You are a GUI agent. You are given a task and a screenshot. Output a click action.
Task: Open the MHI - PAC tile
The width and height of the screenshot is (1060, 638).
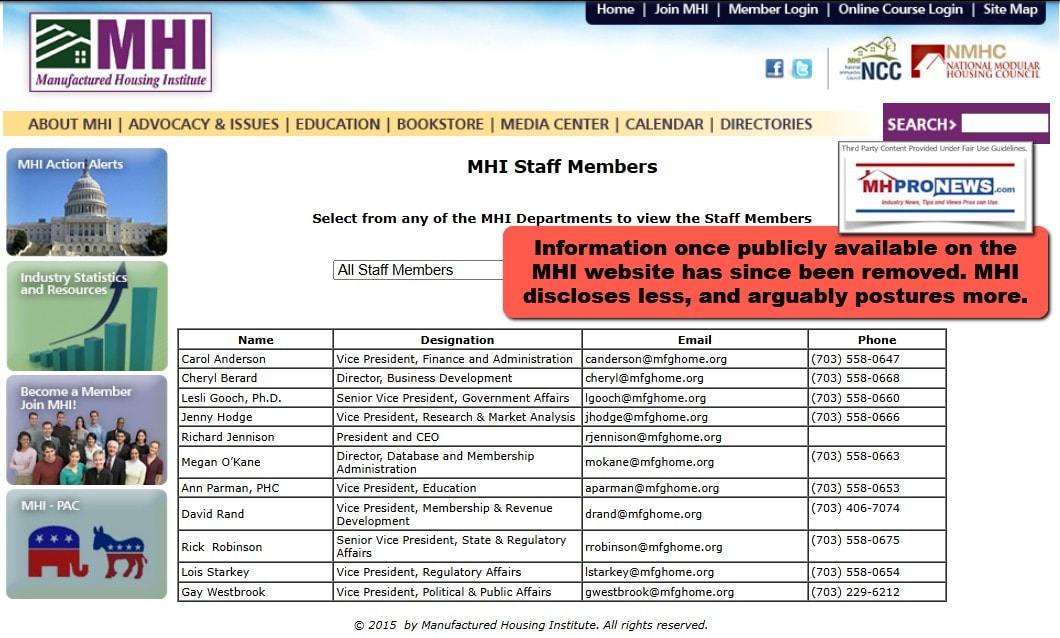tap(87, 544)
